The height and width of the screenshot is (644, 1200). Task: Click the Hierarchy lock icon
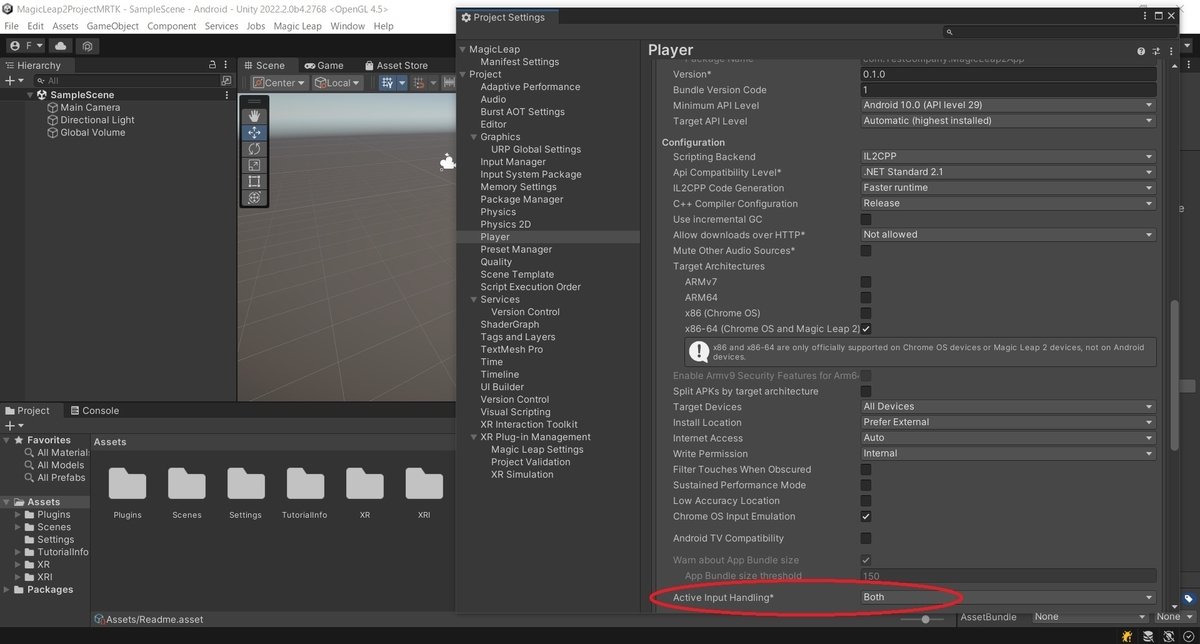[212, 65]
